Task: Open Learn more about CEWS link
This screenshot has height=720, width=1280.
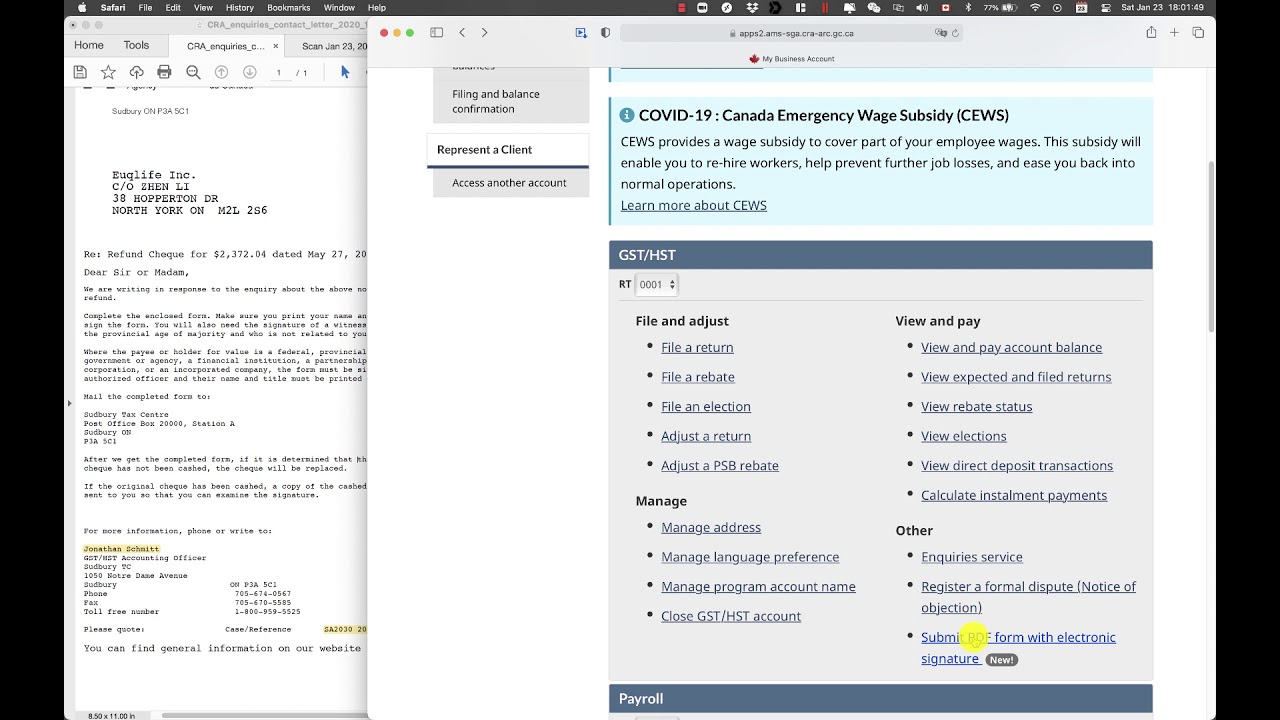Action: click(x=693, y=205)
